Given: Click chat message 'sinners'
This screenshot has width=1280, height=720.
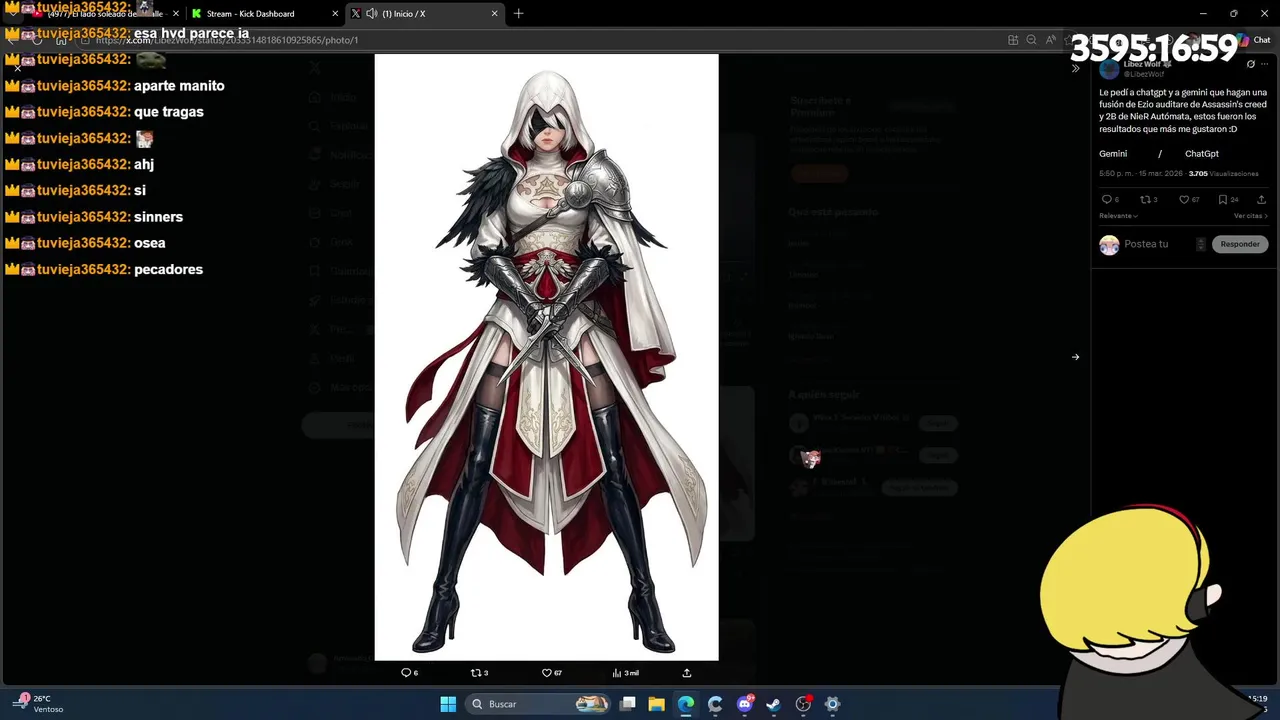Looking at the screenshot, I should coord(158,217).
